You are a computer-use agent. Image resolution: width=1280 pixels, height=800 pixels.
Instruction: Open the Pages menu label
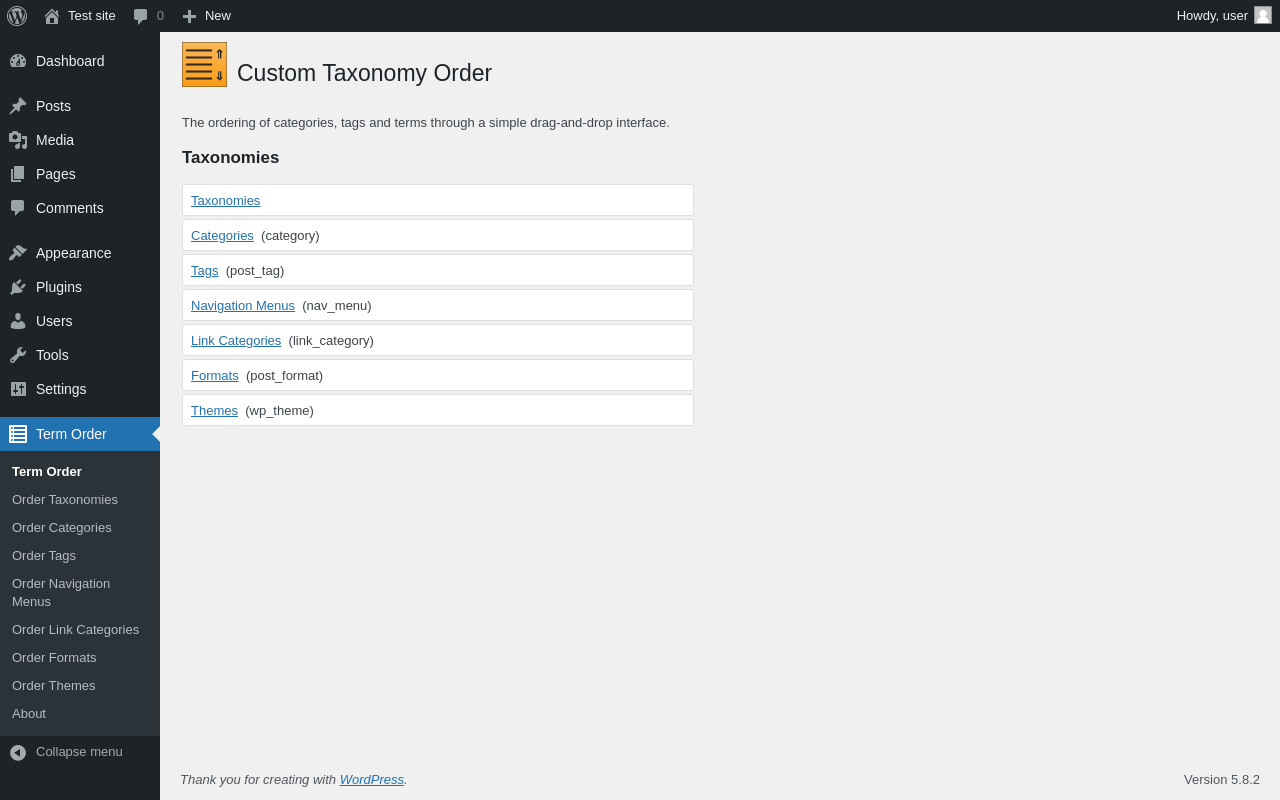(x=56, y=174)
